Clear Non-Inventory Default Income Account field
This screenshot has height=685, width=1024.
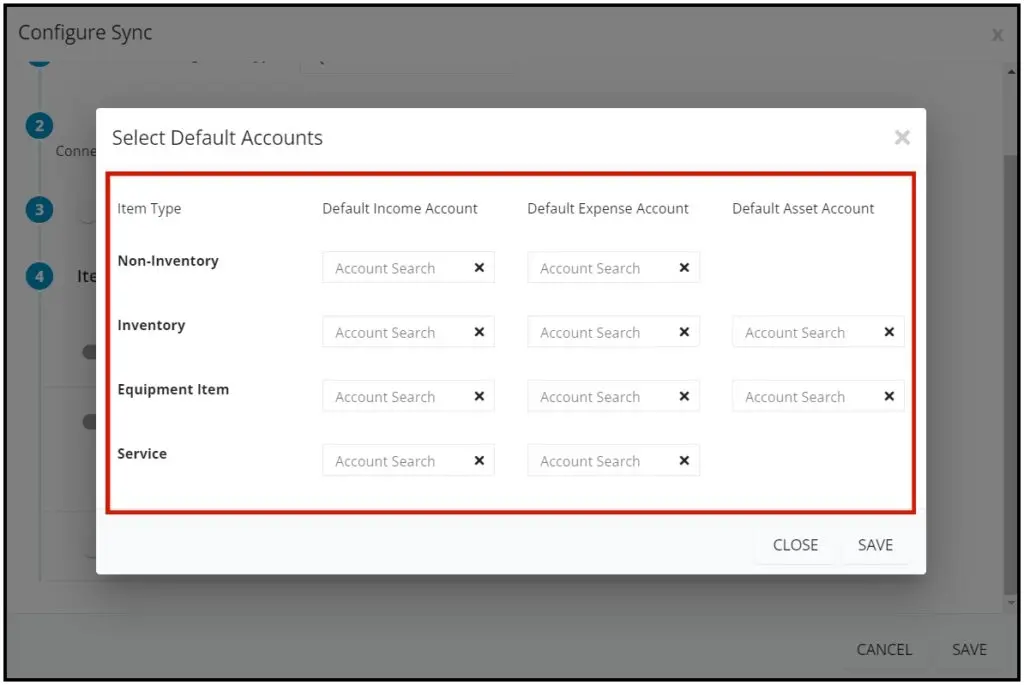point(479,268)
